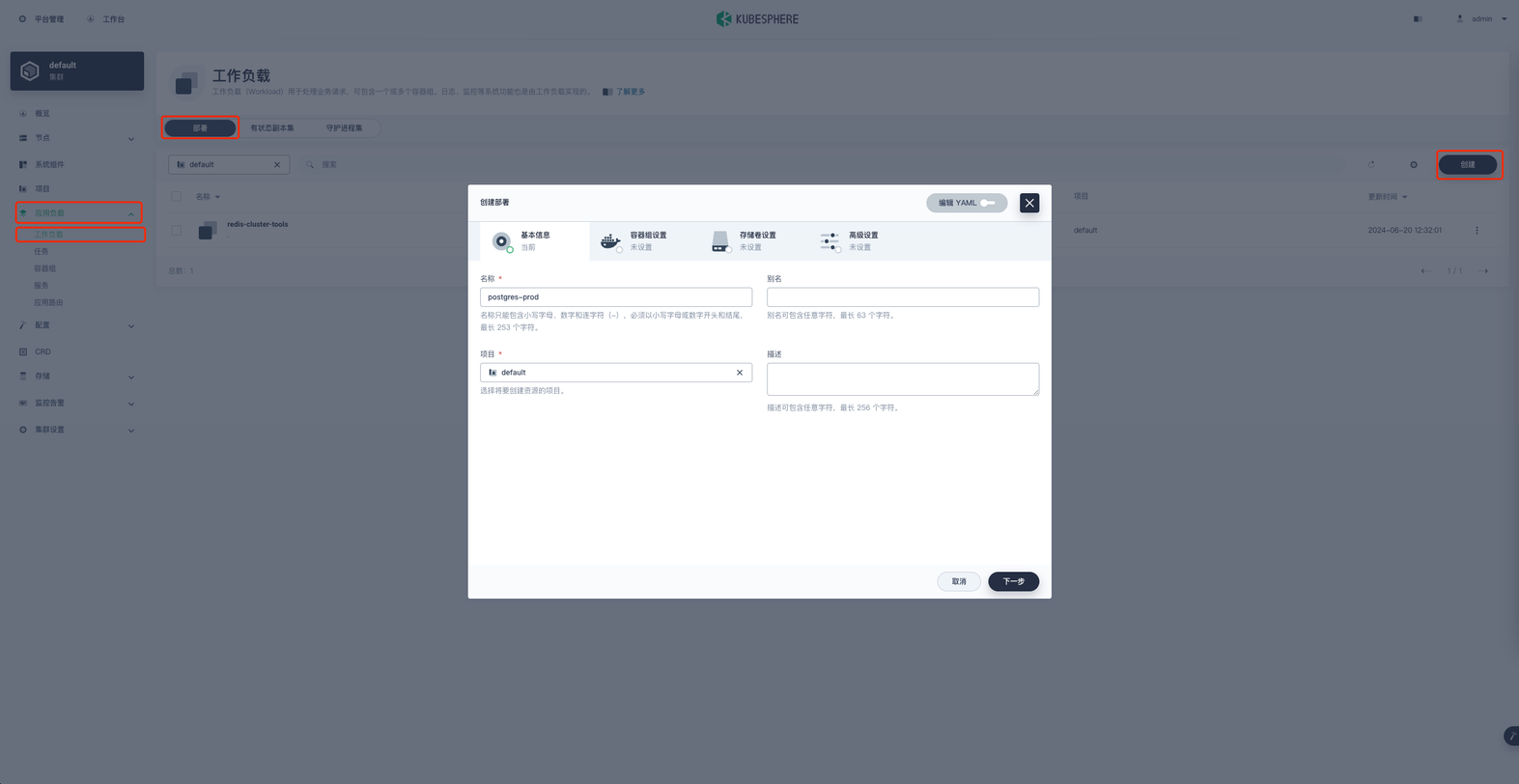Click the 下一步 button

[x=1013, y=581]
